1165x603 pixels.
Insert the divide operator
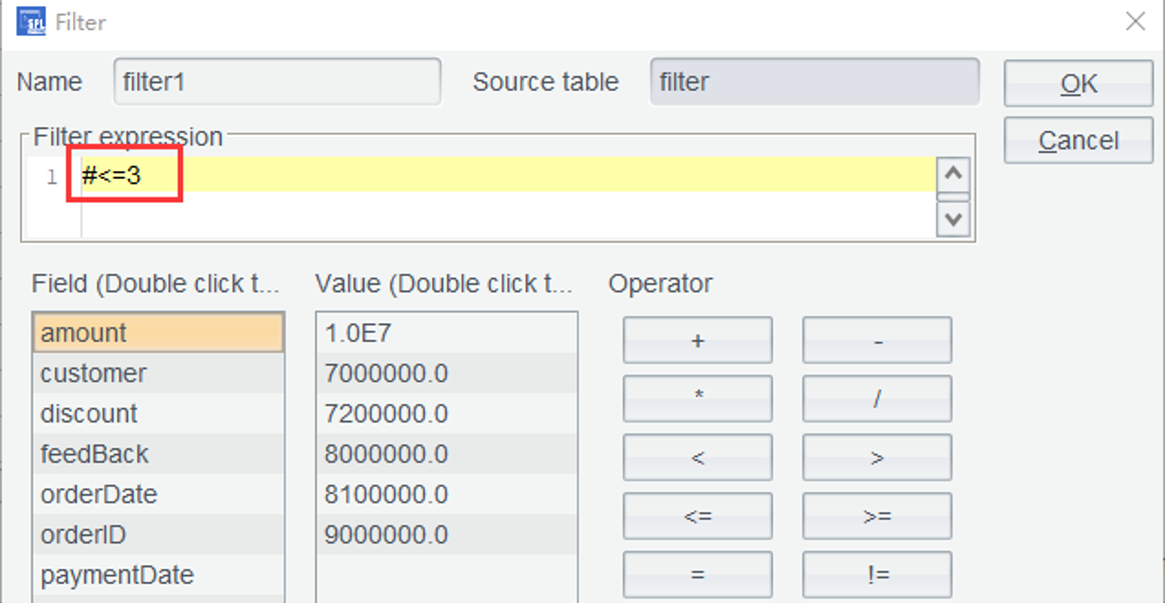pyautogui.click(x=877, y=399)
